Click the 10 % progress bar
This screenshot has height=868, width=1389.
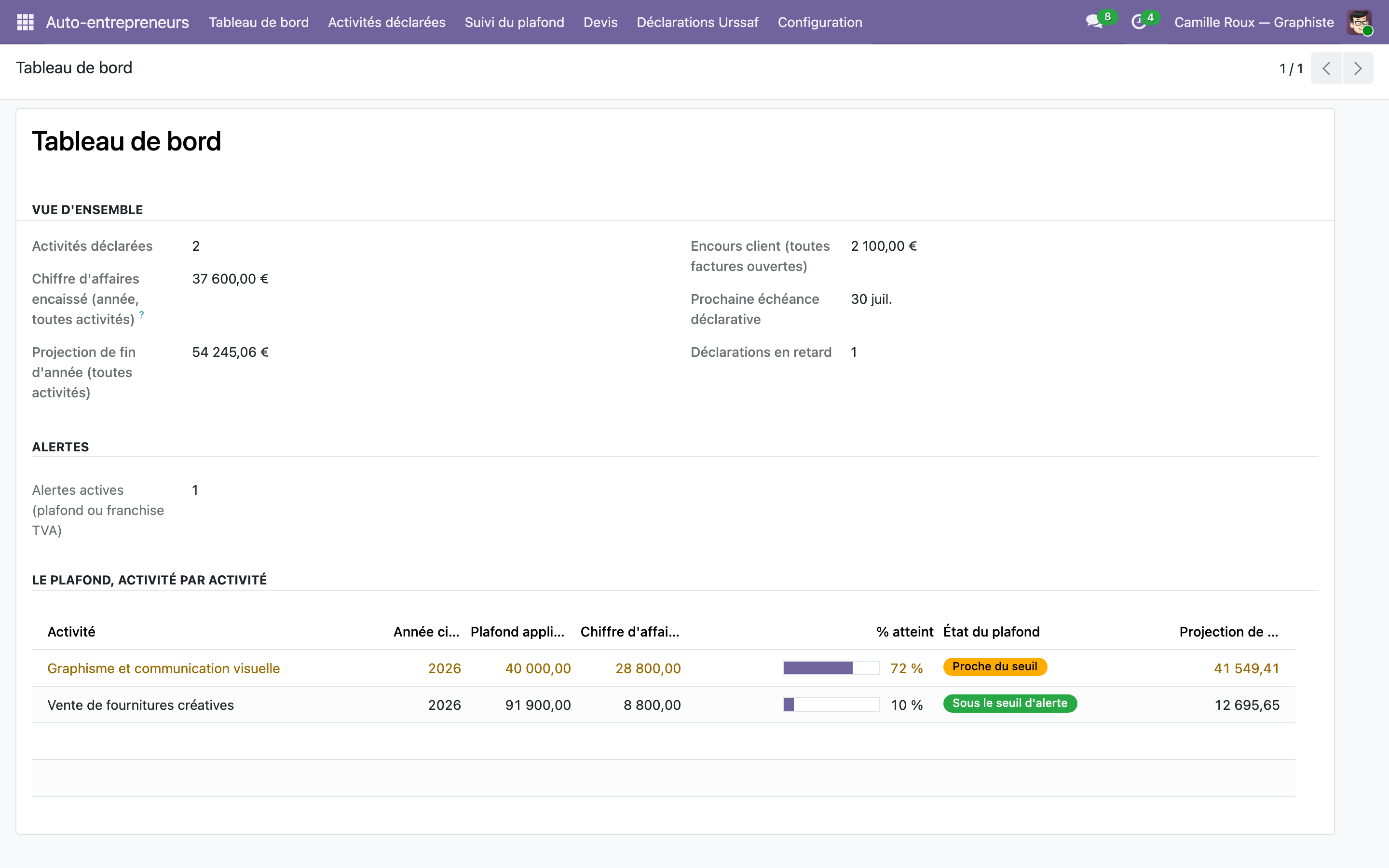(831, 705)
